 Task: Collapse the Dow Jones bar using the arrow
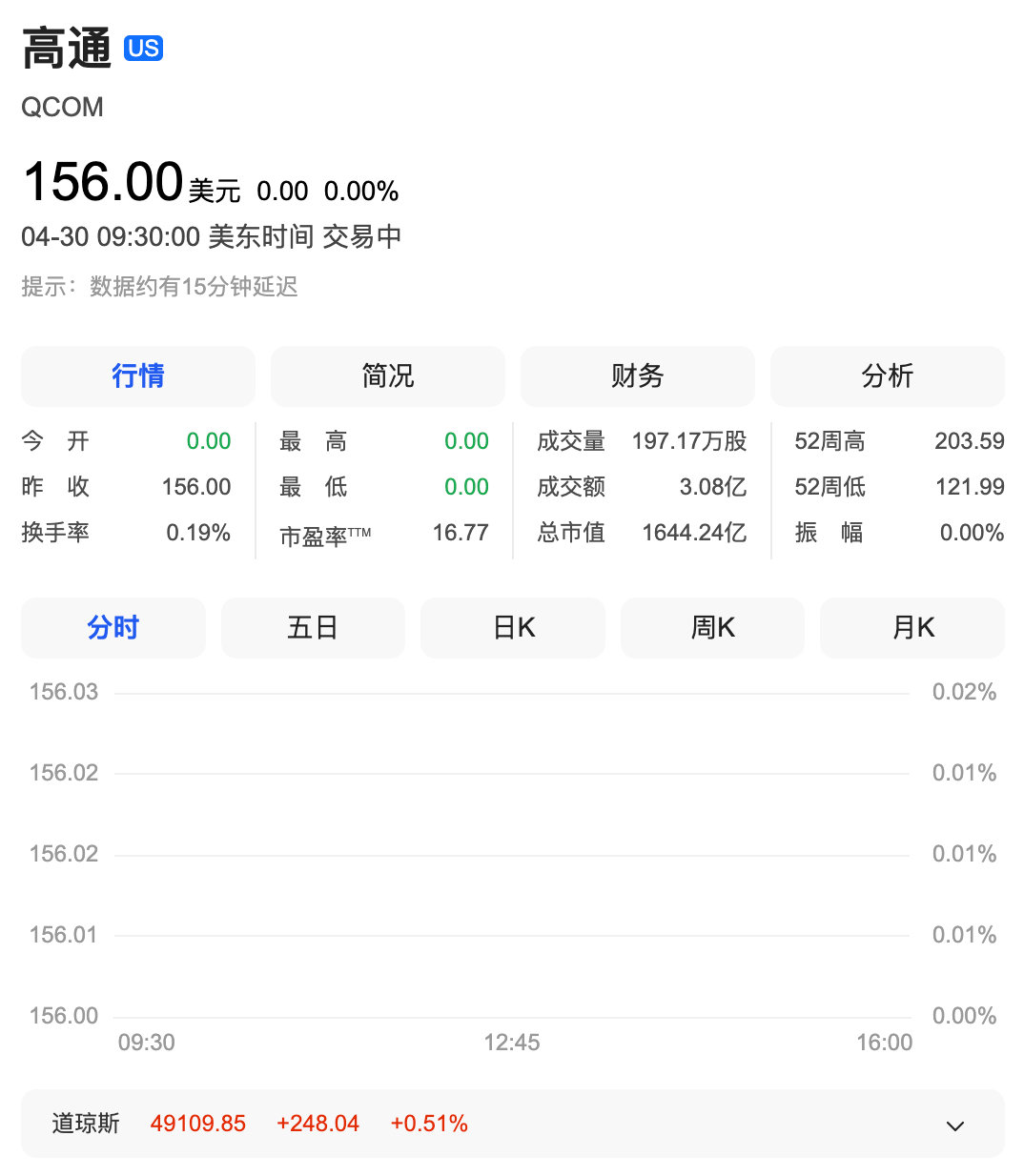point(955,1125)
